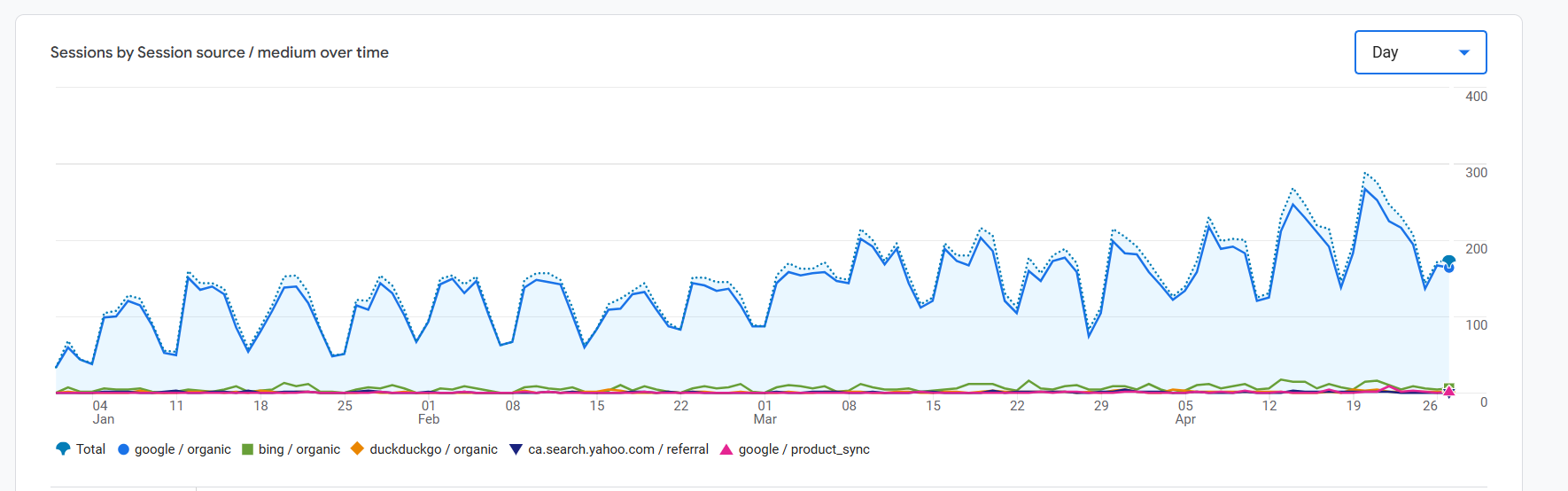Toggle the bing / organic series label

pos(299,449)
